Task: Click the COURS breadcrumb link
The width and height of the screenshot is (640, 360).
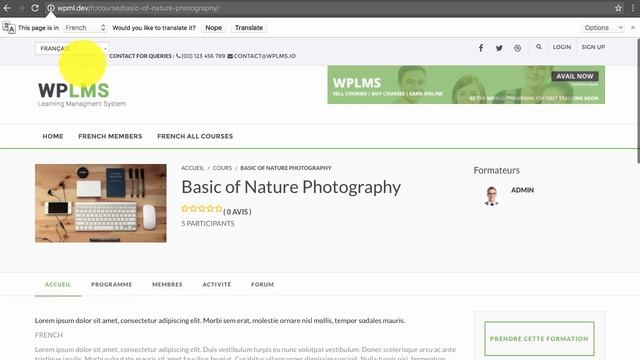Action: click(222, 168)
